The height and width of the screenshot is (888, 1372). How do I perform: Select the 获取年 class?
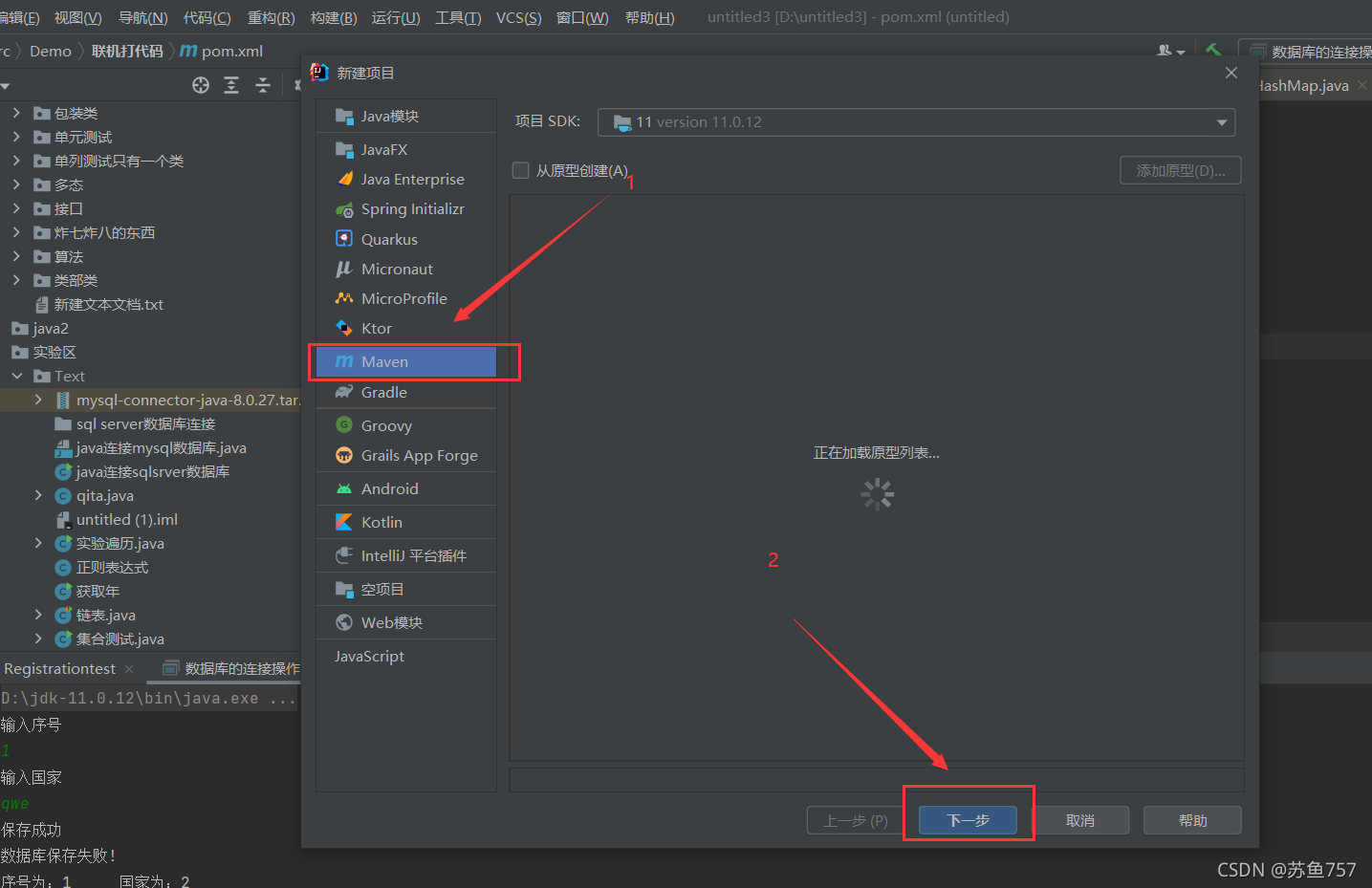coord(98,591)
